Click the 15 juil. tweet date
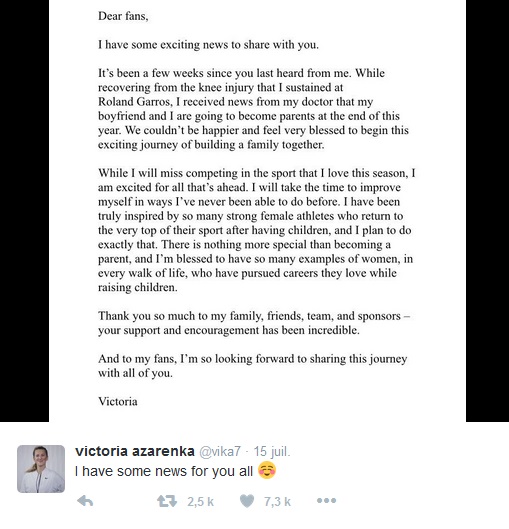 coord(272,451)
